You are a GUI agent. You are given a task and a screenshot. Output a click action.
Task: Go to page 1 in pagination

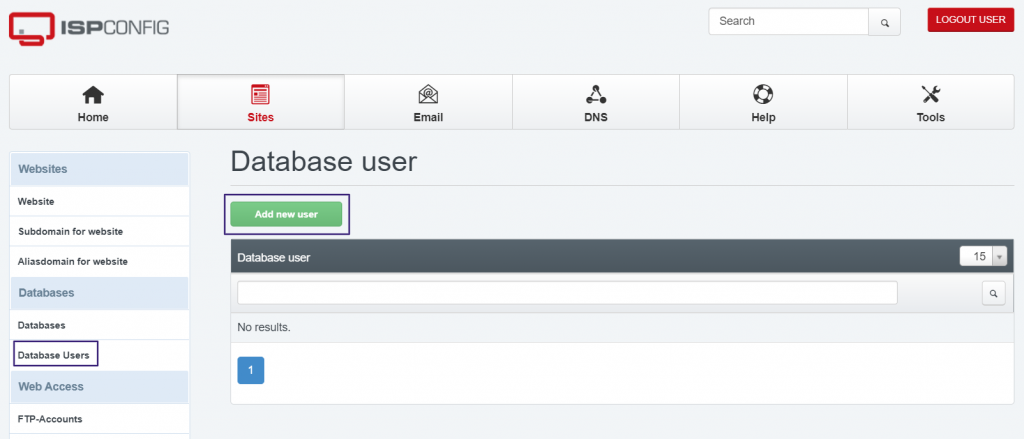coord(251,370)
